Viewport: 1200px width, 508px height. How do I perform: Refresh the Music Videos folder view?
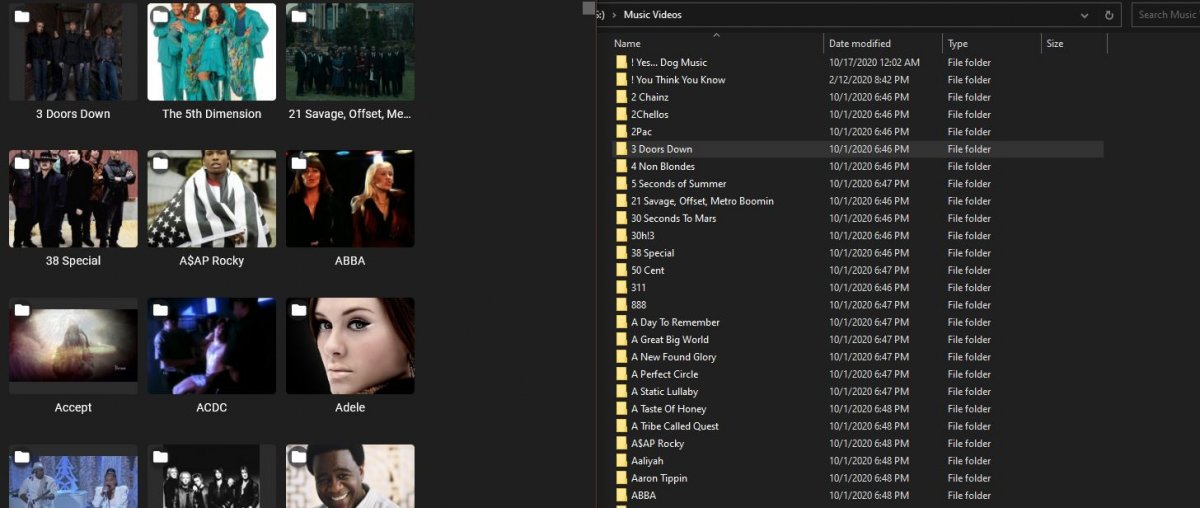(1108, 15)
